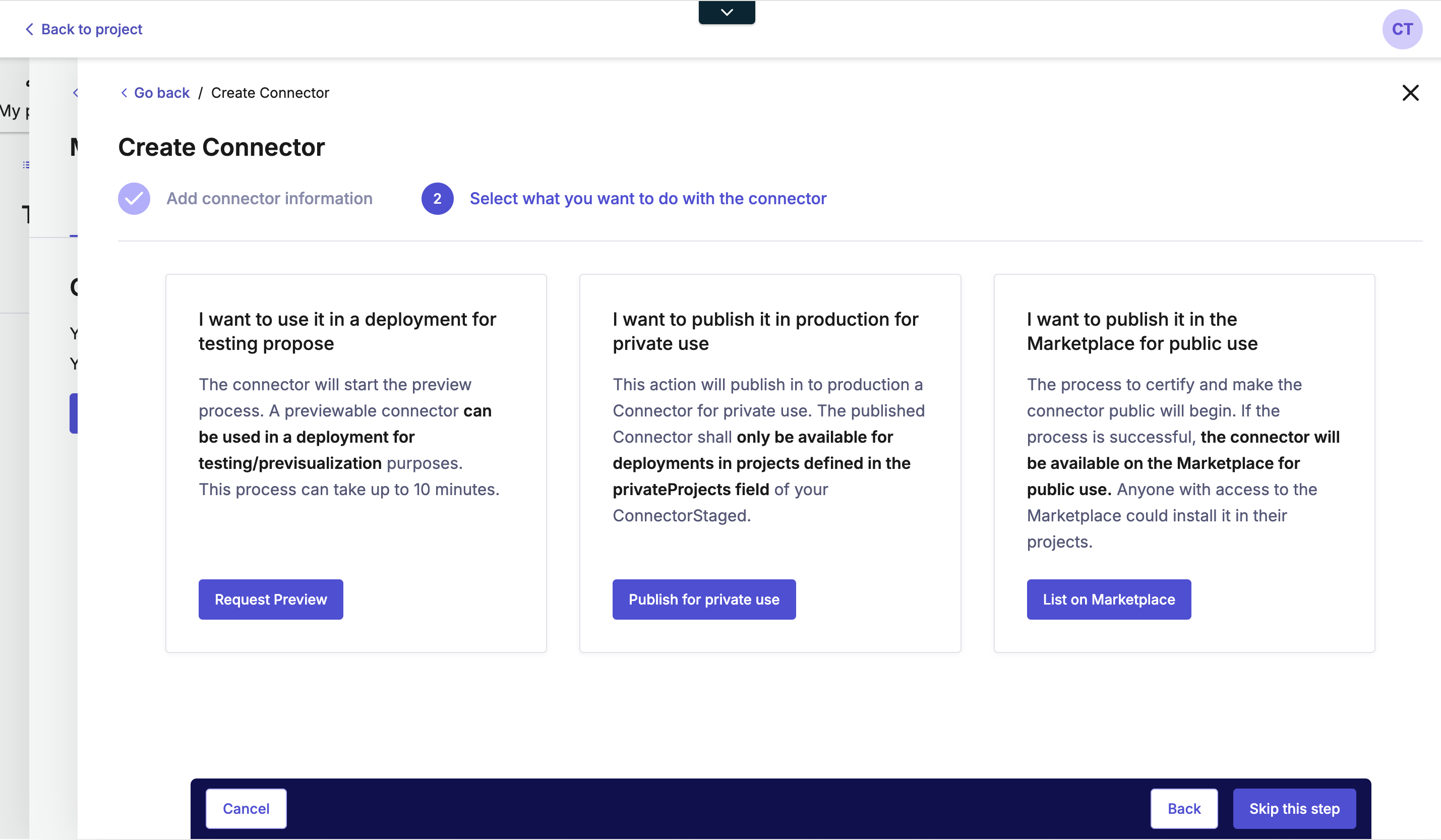Click the completed checkmark step circle
This screenshot has height=840, width=1441.
[134, 199]
